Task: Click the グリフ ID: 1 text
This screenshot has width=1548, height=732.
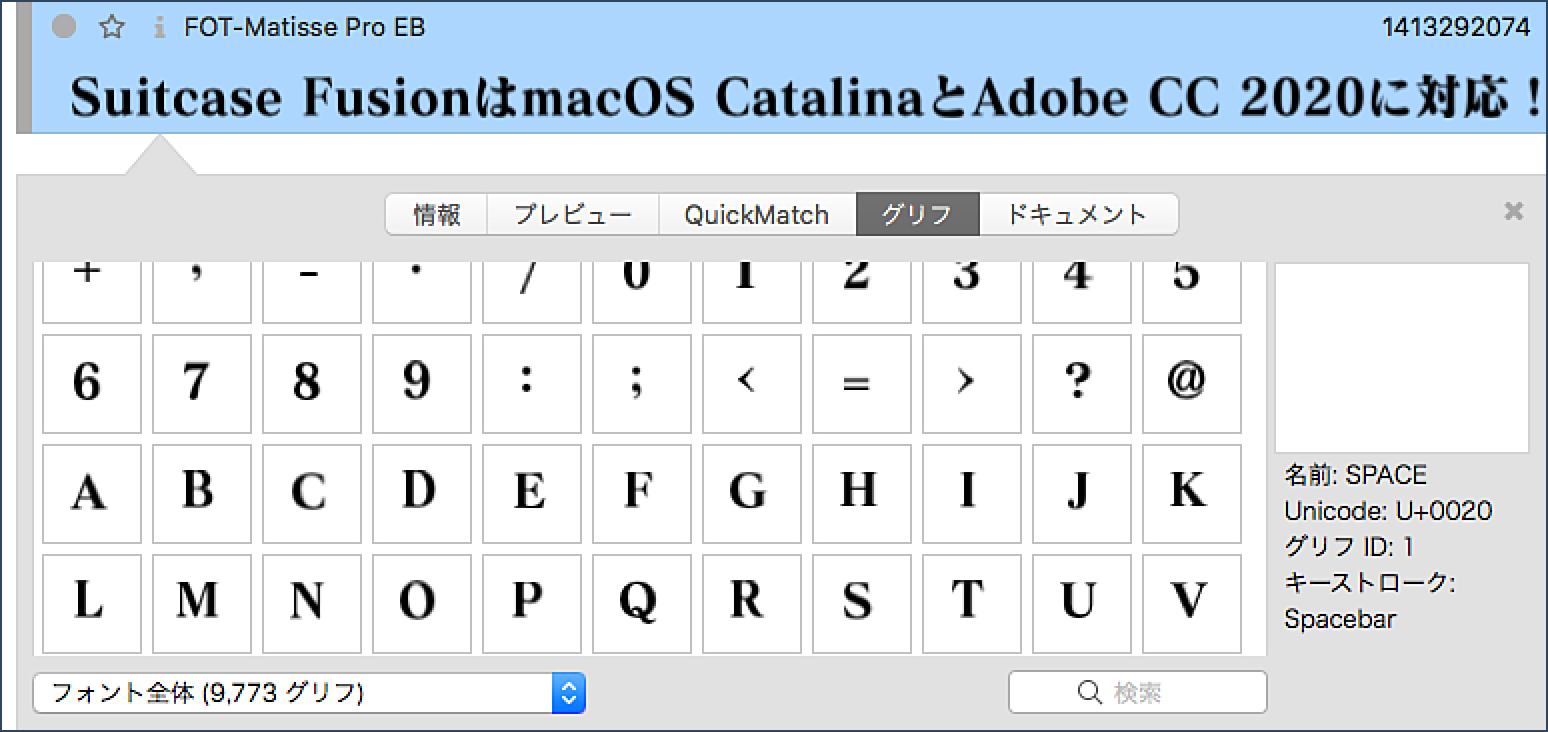Action: (1348, 547)
